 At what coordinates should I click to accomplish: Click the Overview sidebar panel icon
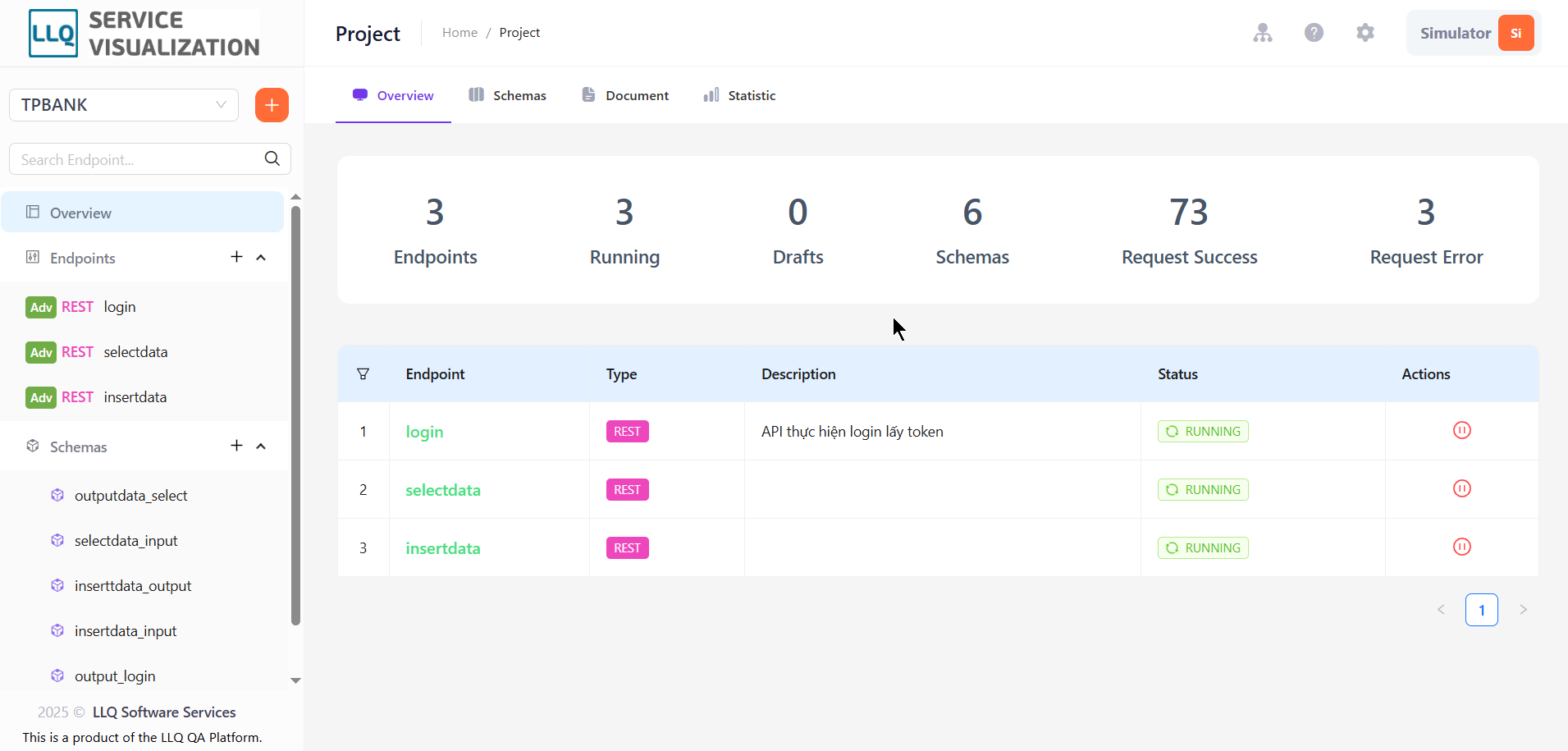33,212
